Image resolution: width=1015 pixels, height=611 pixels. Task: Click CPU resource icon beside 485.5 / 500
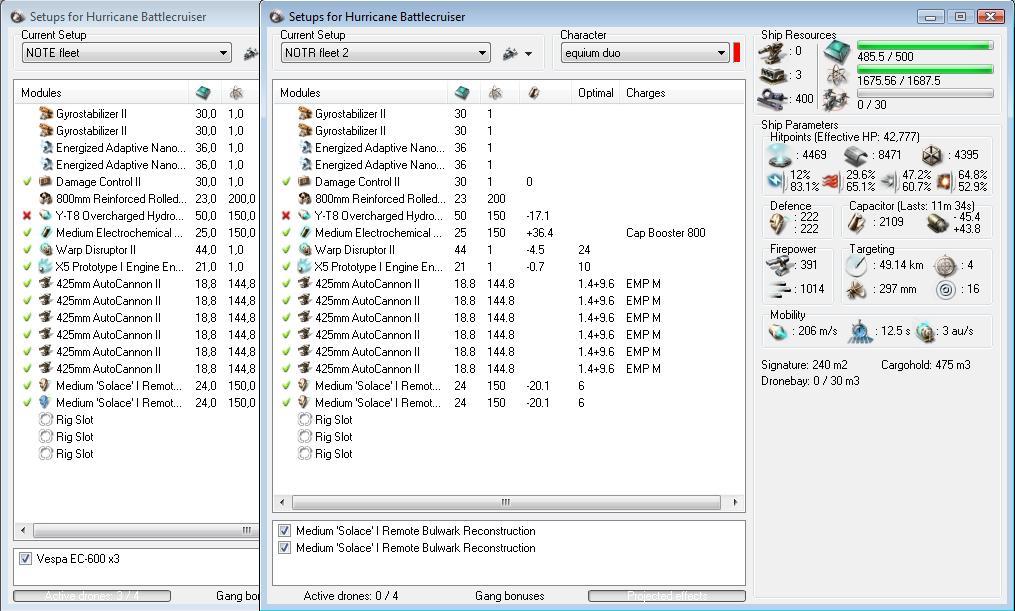pyautogui.click(x=837, y=52)
